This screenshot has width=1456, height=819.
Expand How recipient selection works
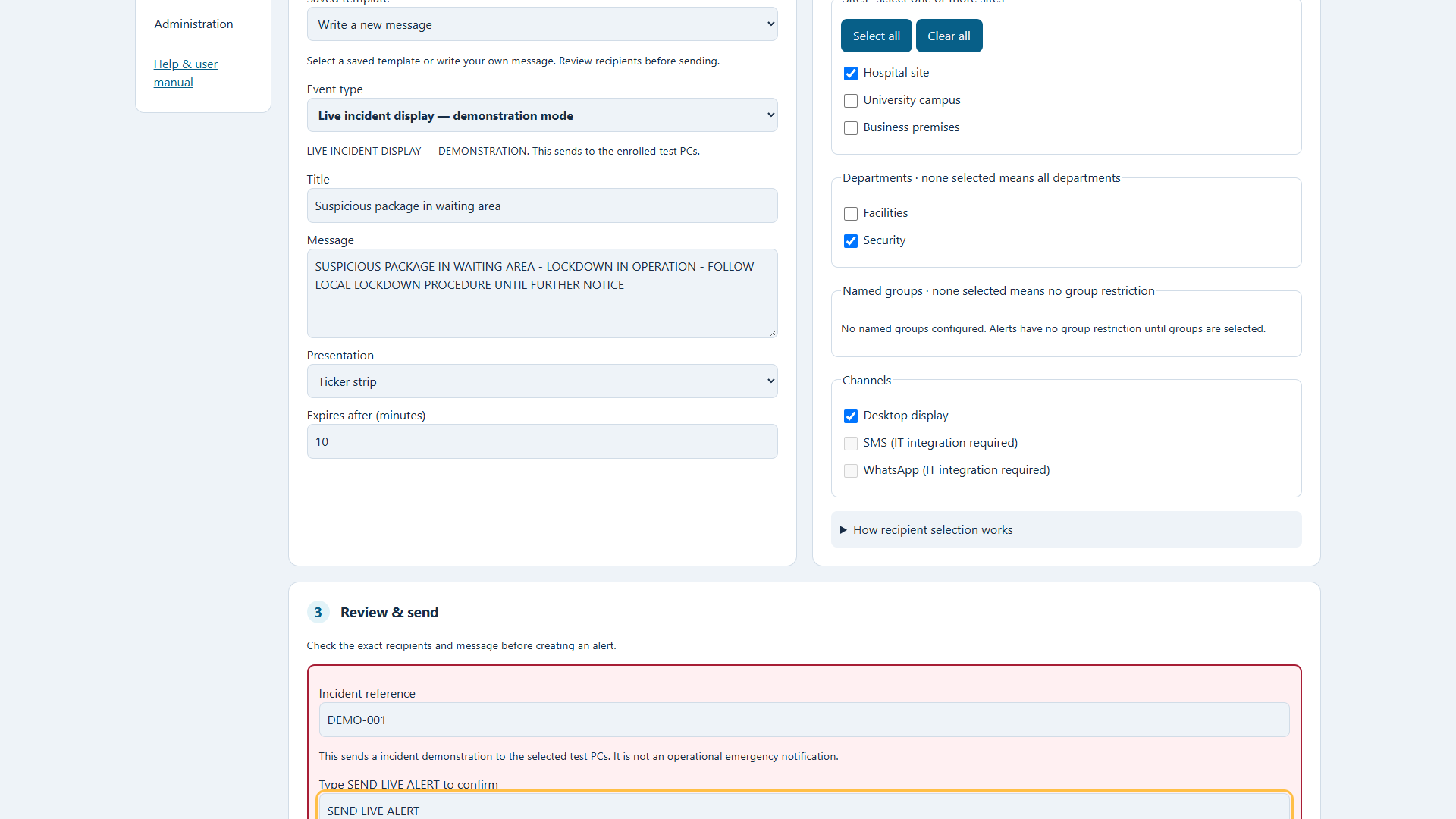click(x=1066, y=529)
